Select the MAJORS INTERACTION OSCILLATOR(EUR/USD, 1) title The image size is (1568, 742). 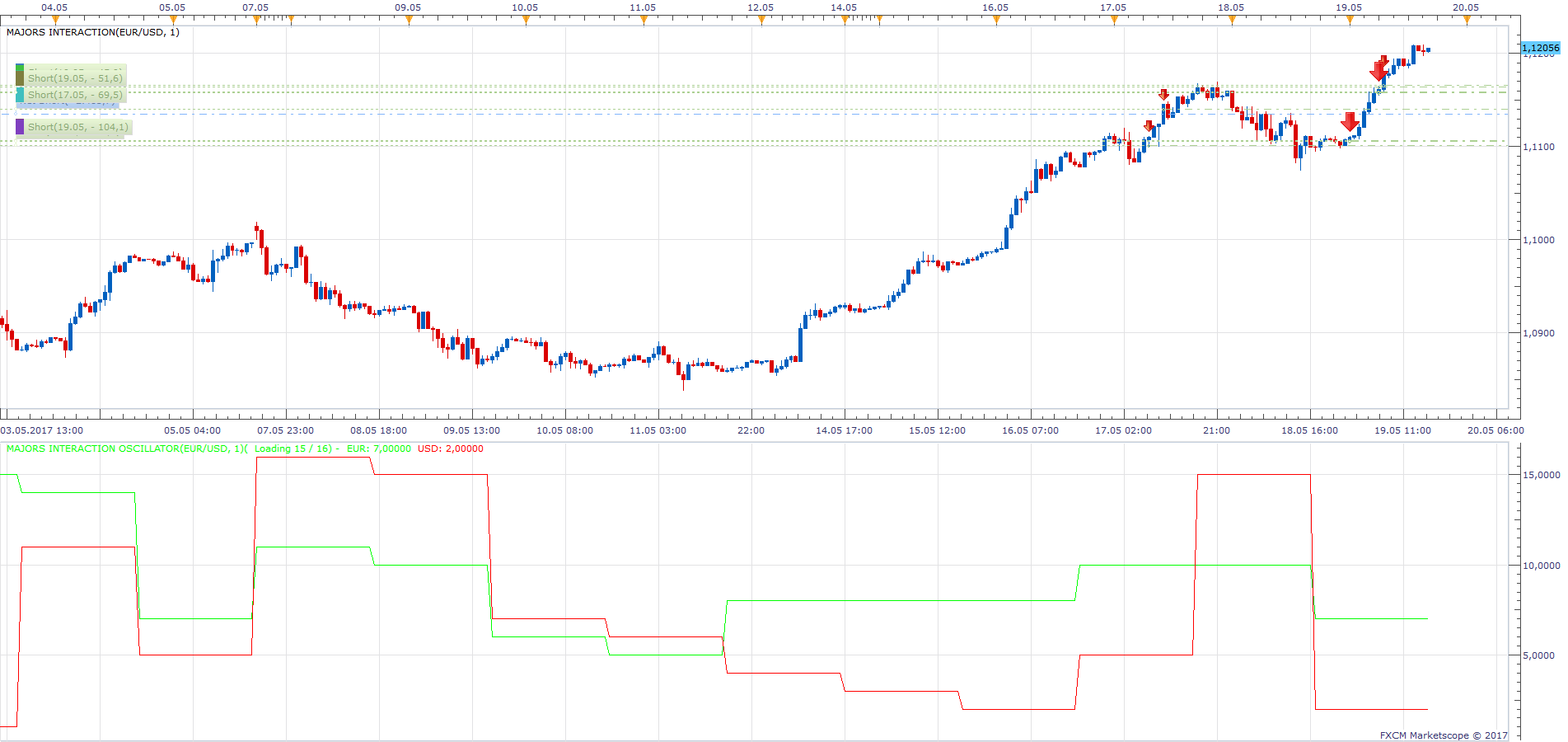[127, 448]
